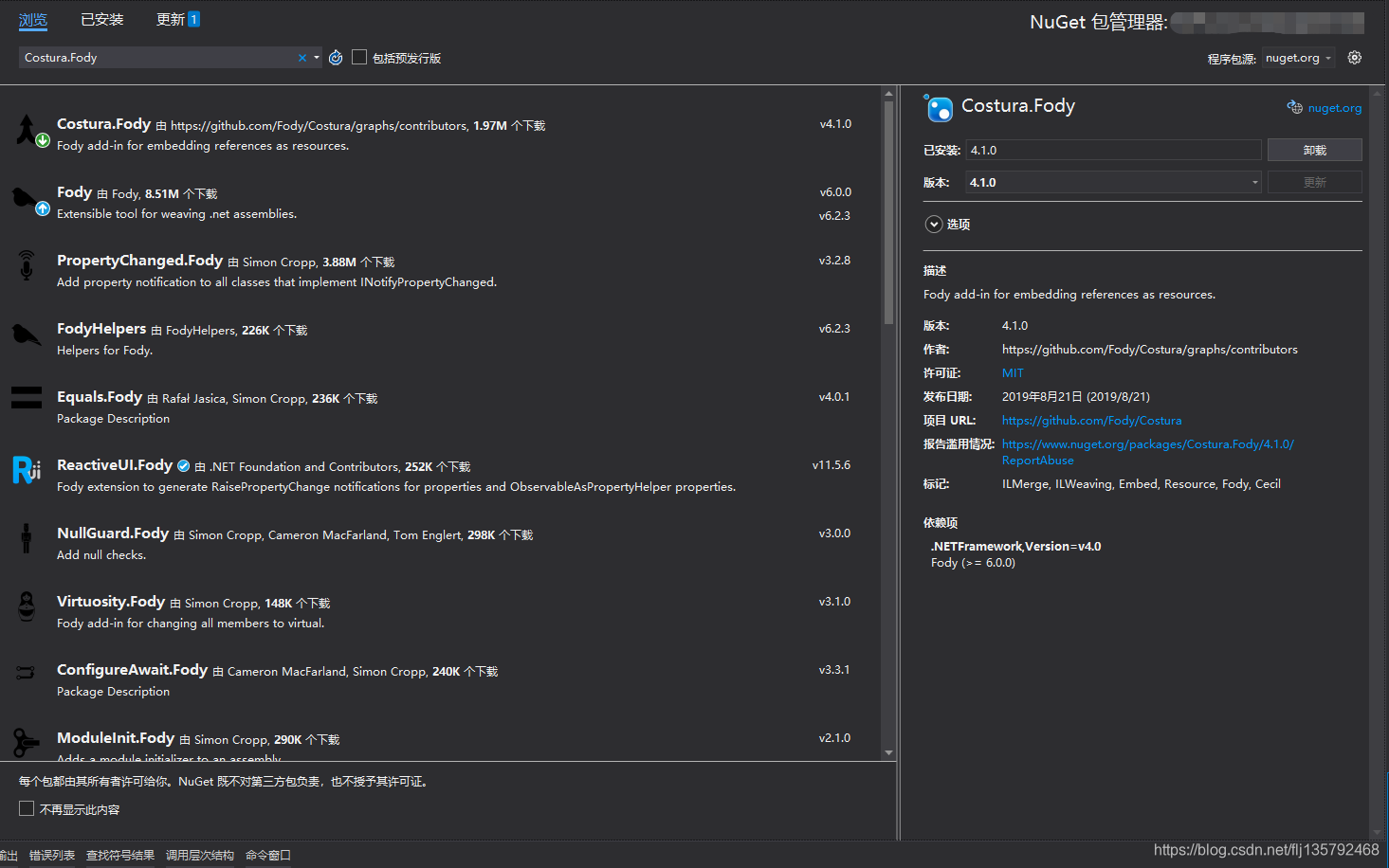Click the Virtuosity.Fody doll icon
Viewport: 1389px width, 868px height.
[x=27, y=606]
